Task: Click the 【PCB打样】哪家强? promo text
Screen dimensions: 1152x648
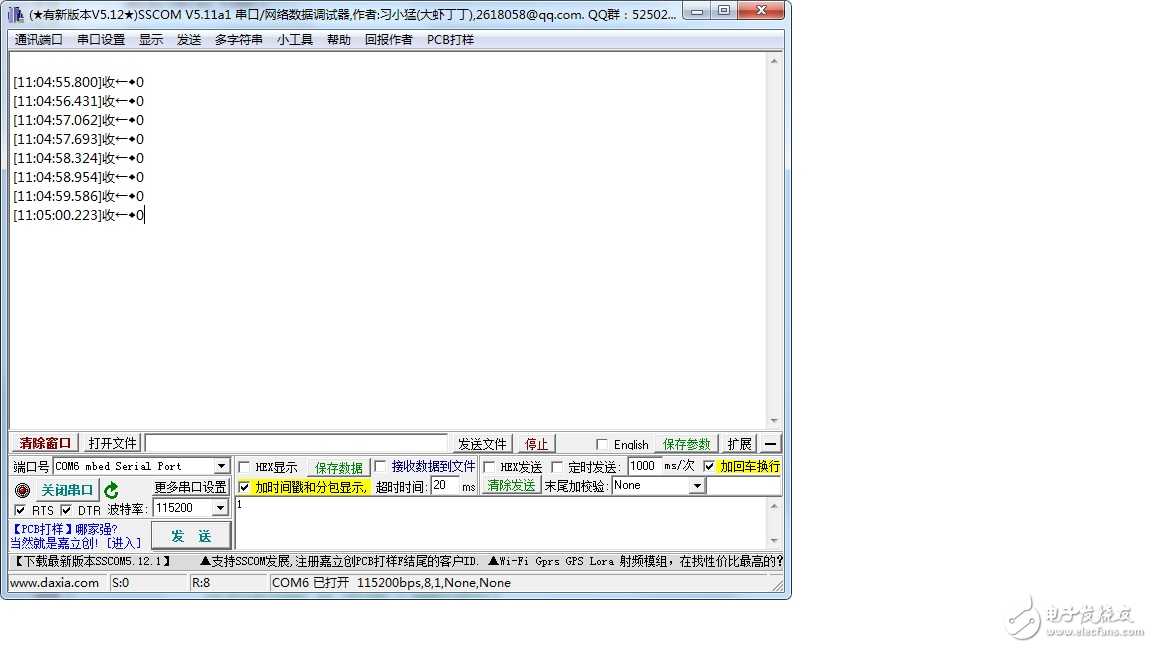Action: click(x=65, y=529)
